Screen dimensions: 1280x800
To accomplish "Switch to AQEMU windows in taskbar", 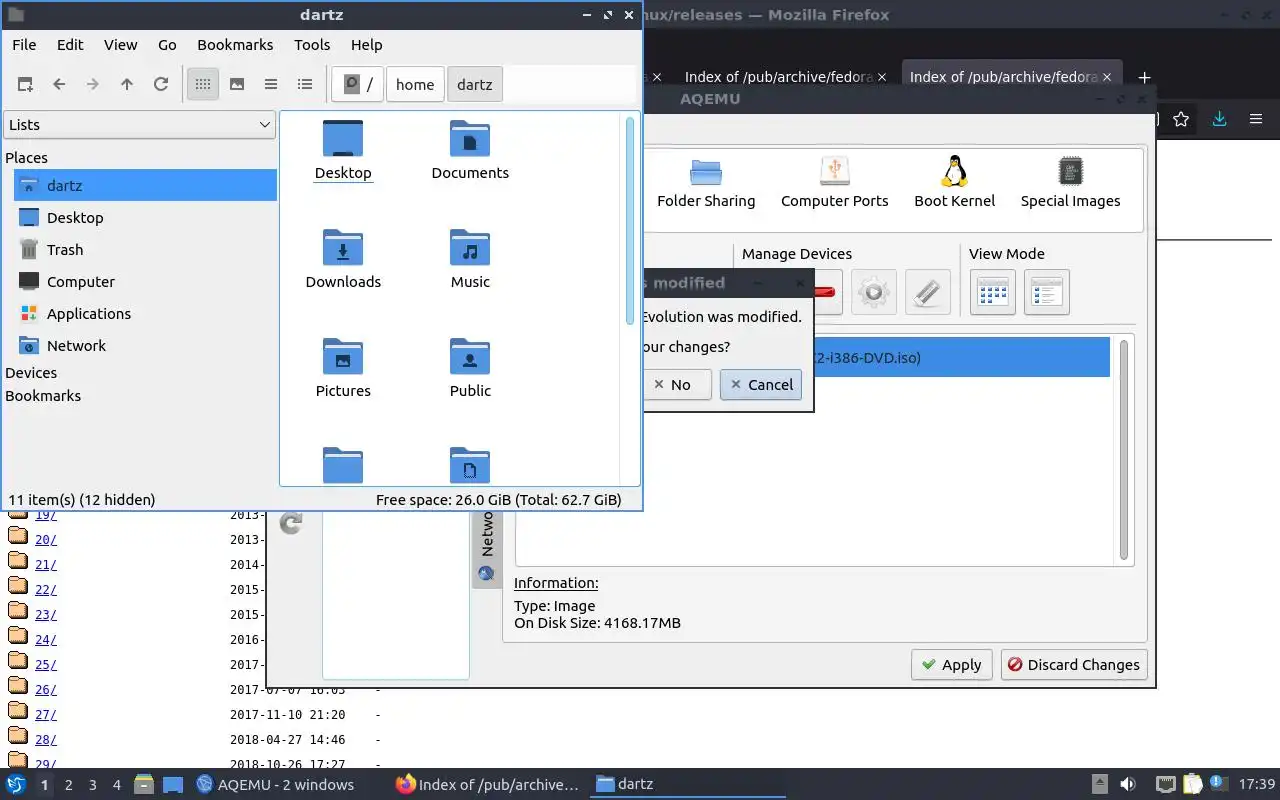I will [x=276, y=785].
